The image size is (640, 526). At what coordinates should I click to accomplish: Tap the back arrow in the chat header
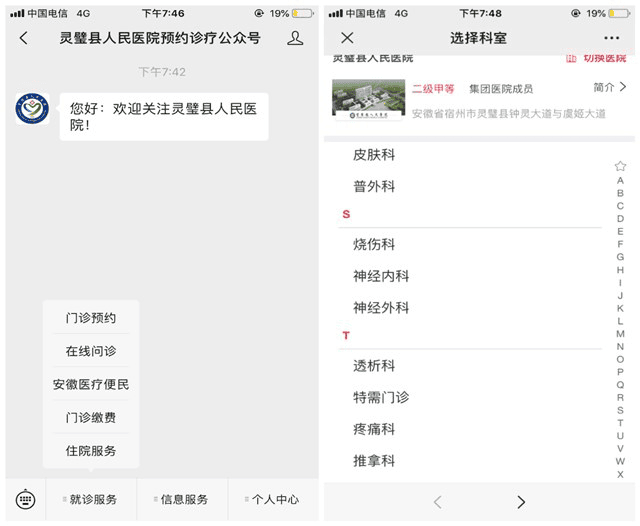pos(24,38)
